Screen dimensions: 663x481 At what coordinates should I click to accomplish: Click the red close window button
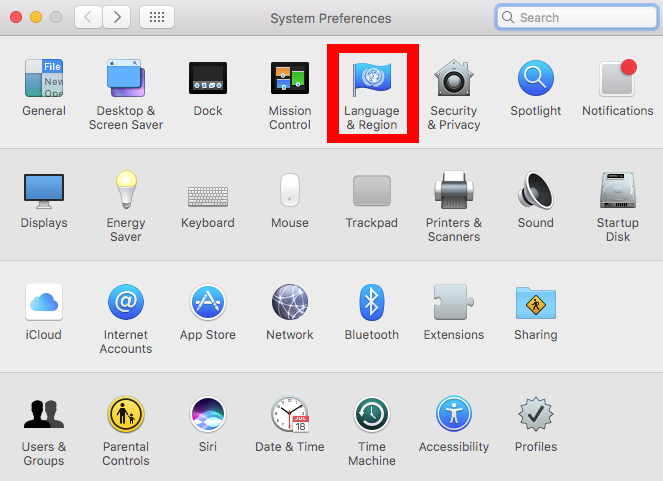click(x=16, y=17)
